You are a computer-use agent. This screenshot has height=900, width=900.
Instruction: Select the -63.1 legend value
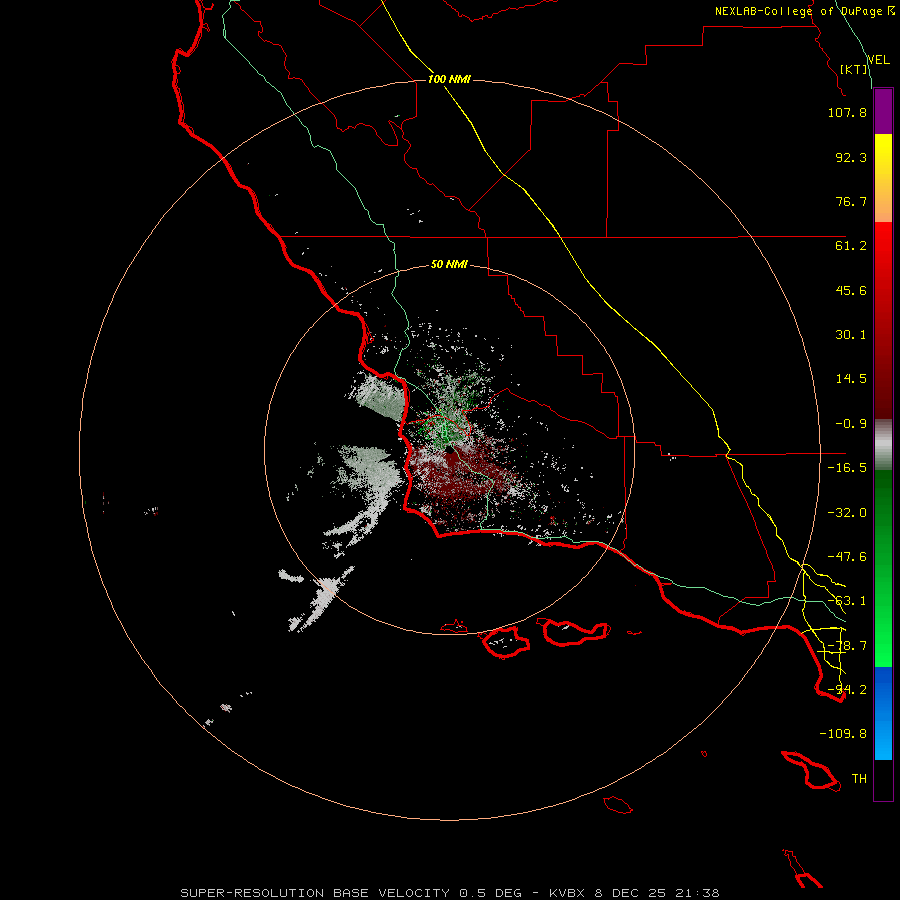click(847, 601)
